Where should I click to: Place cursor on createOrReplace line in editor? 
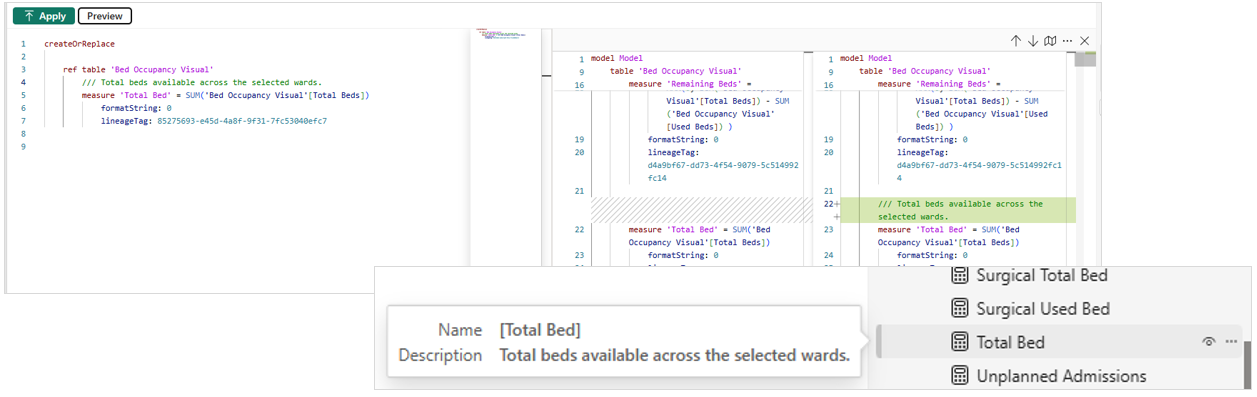pos(79,44)
